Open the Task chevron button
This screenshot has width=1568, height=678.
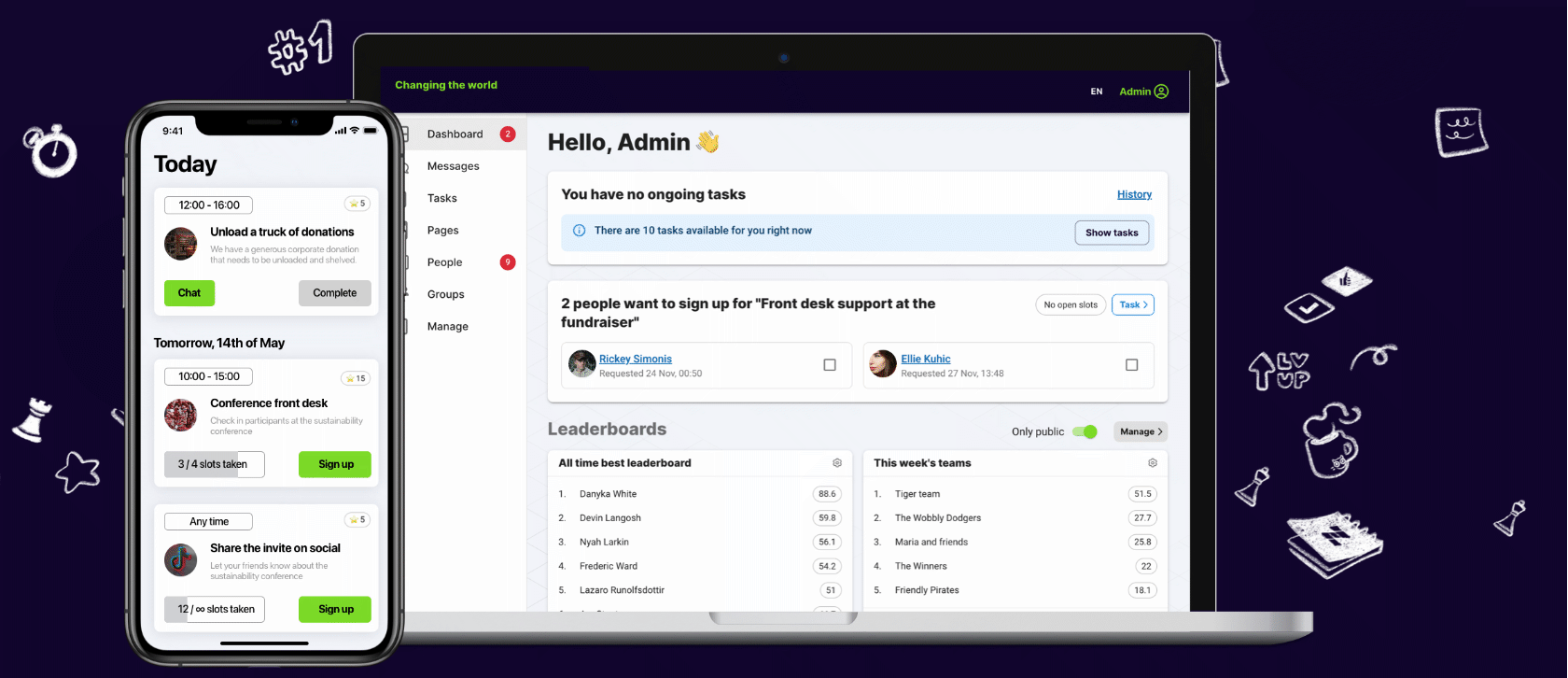[1132, 305]
